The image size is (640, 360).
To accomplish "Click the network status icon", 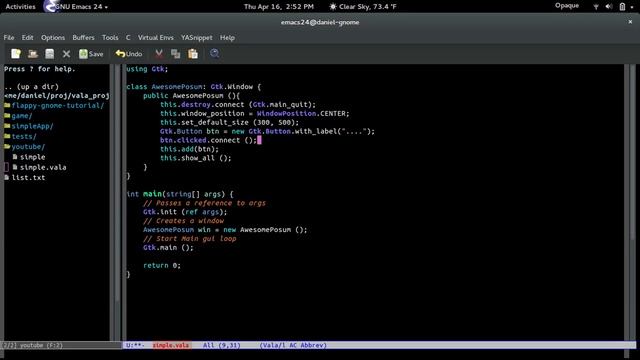I will coord(596,7).
